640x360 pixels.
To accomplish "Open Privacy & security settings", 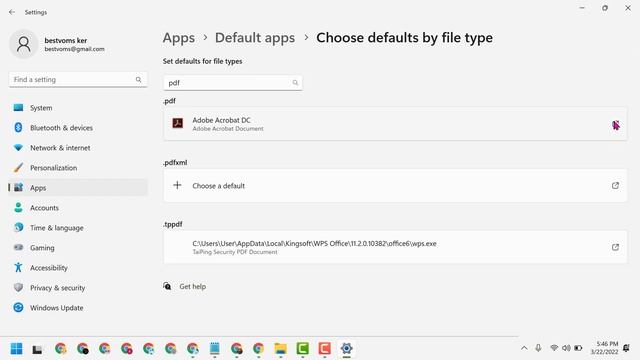I will click(78, 288).
